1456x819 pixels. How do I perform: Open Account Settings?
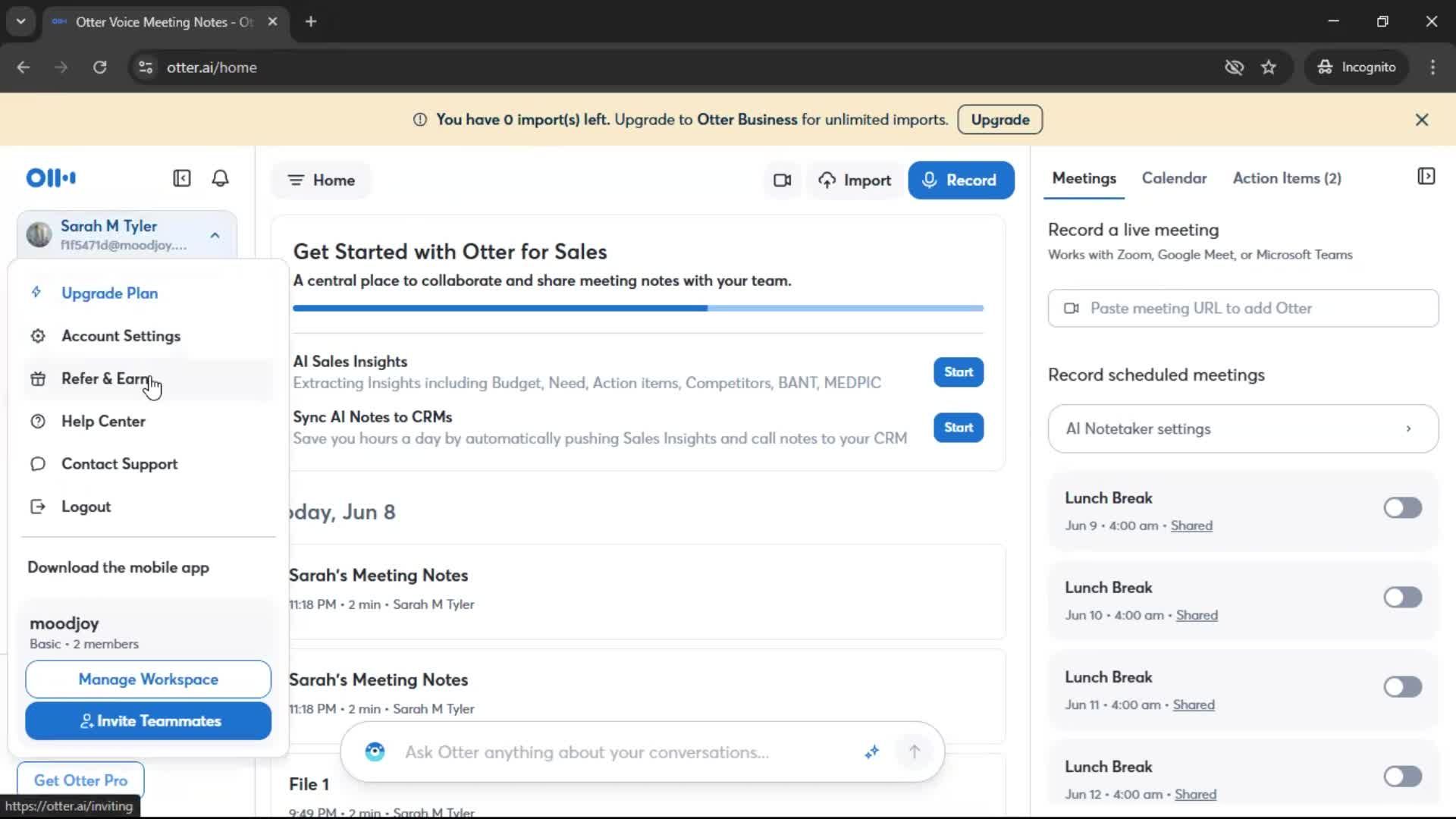148,336
